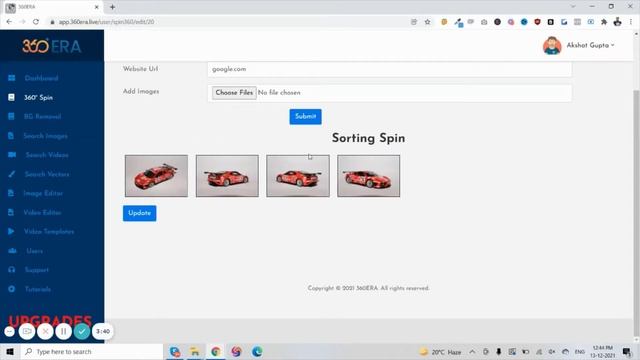The image size is (640, 360).
Task: Click the blue Submit button
Action: 305,116
